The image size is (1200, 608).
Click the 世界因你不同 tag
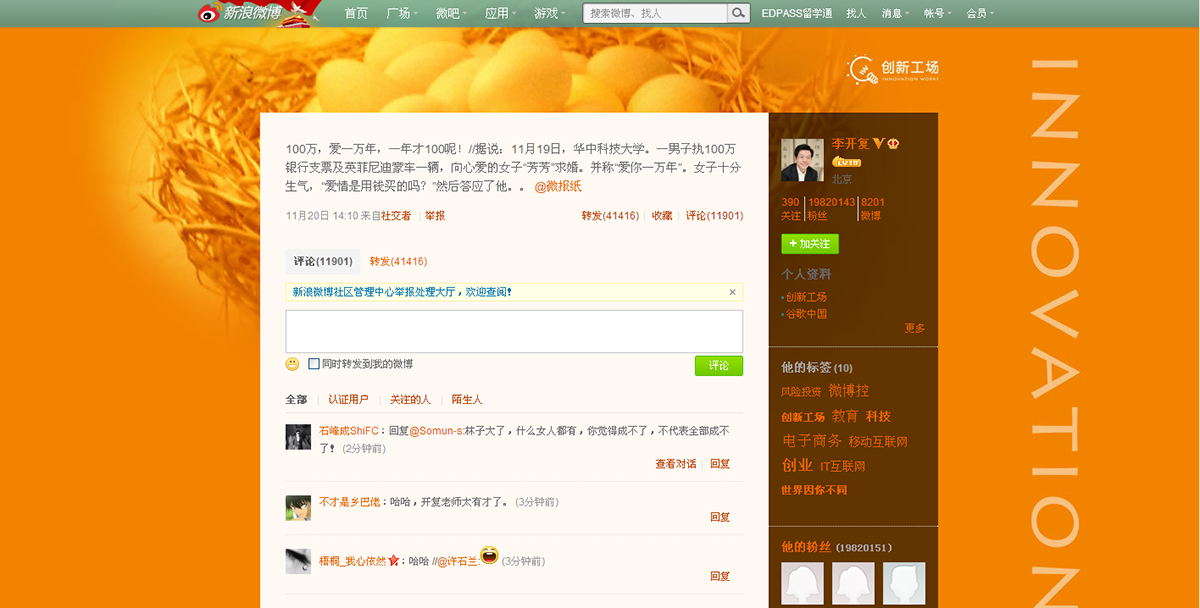point(814,490)
